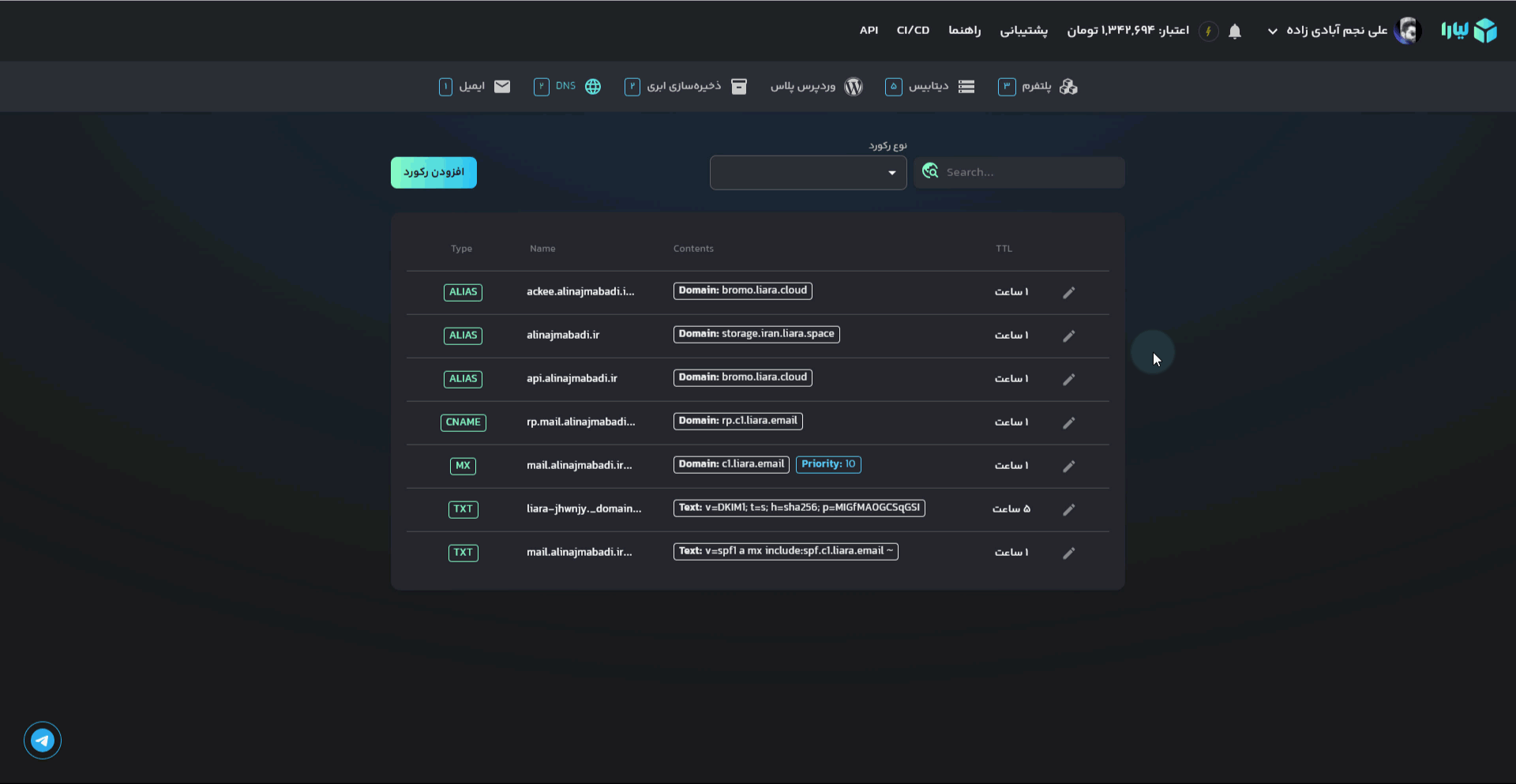Open the account credit balance link
The image size is (1516, 784).
1128,30
